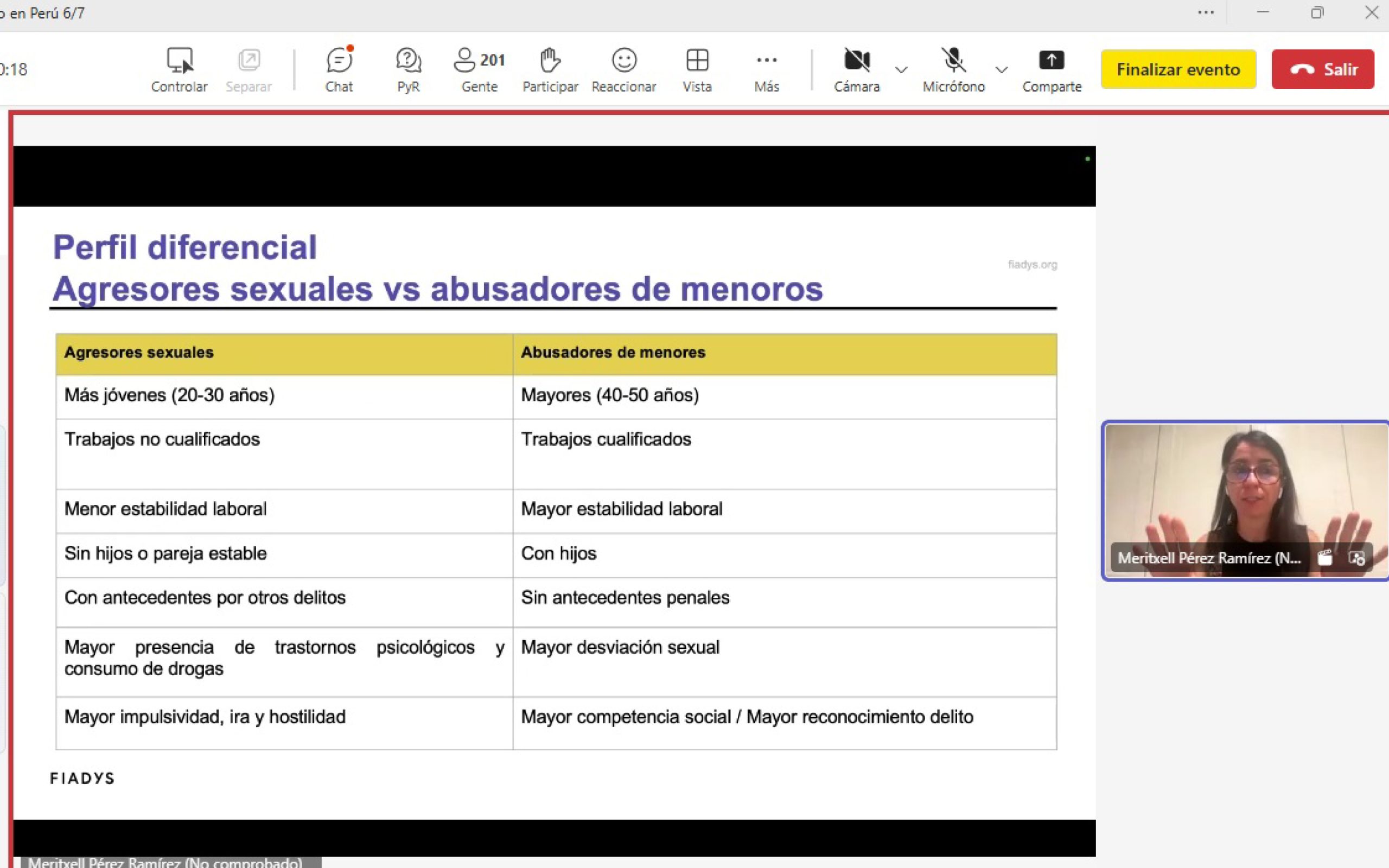Minimize the meeting window

point(1263,12)
